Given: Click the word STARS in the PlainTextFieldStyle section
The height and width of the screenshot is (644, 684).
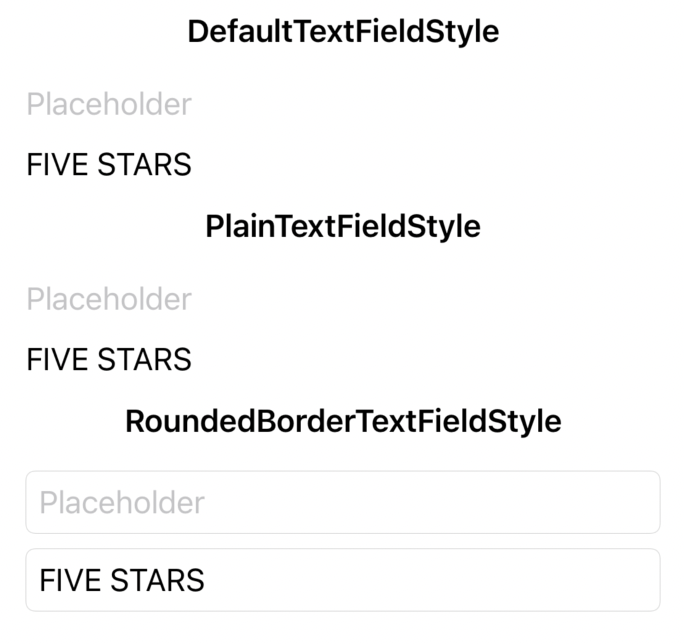Looking at the screenshot, I should point(144,360).
